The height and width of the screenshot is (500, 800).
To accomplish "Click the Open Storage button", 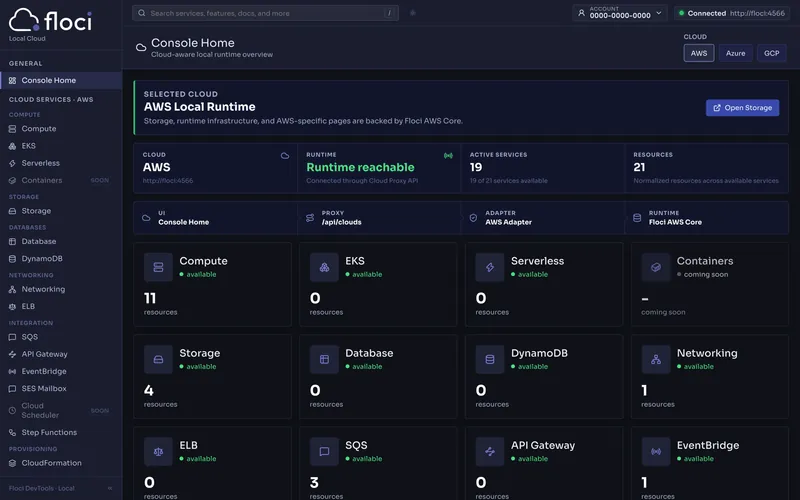I will click(x=742, y=108).
